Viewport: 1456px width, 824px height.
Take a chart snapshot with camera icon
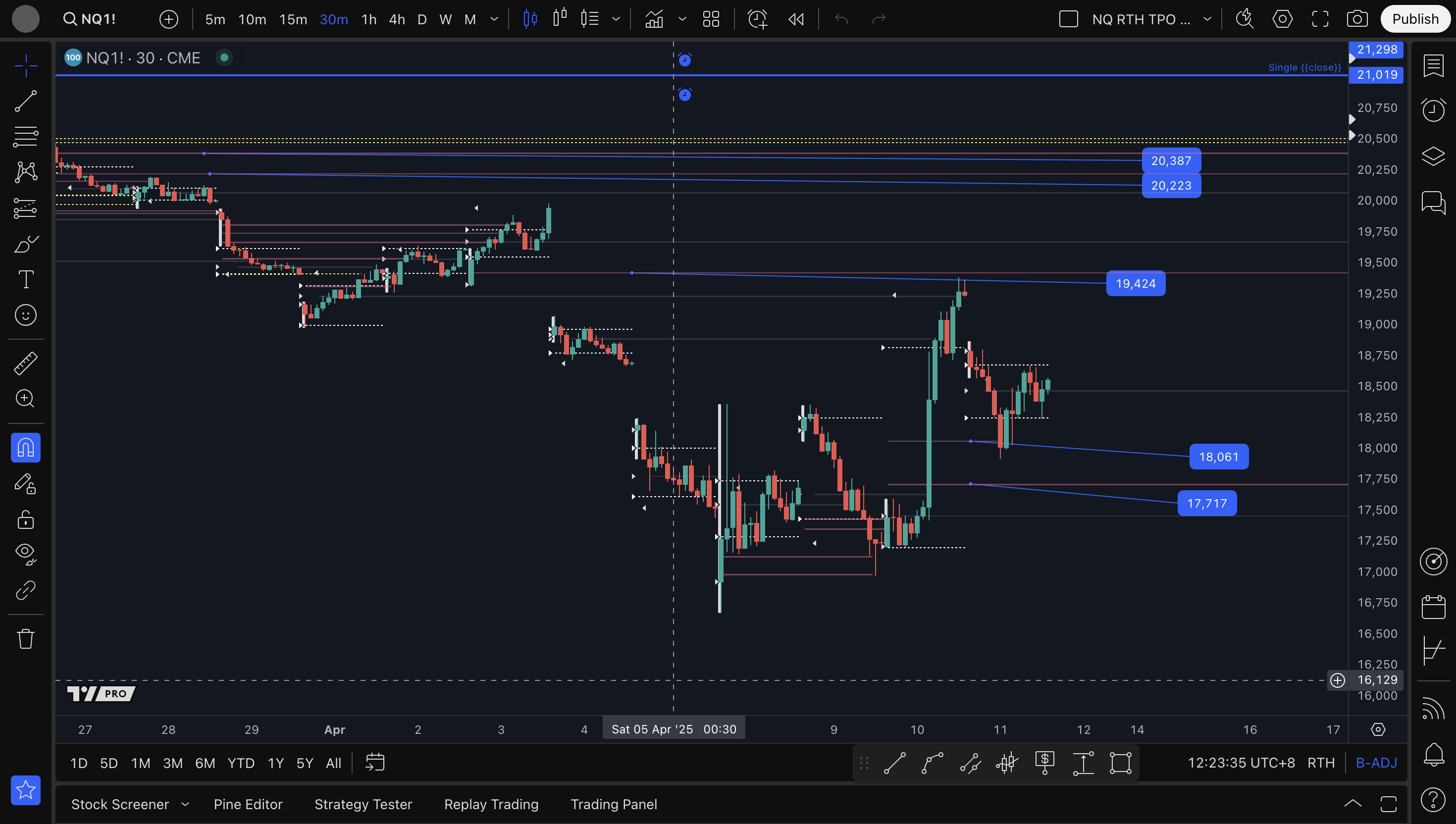coord(1357,19)
